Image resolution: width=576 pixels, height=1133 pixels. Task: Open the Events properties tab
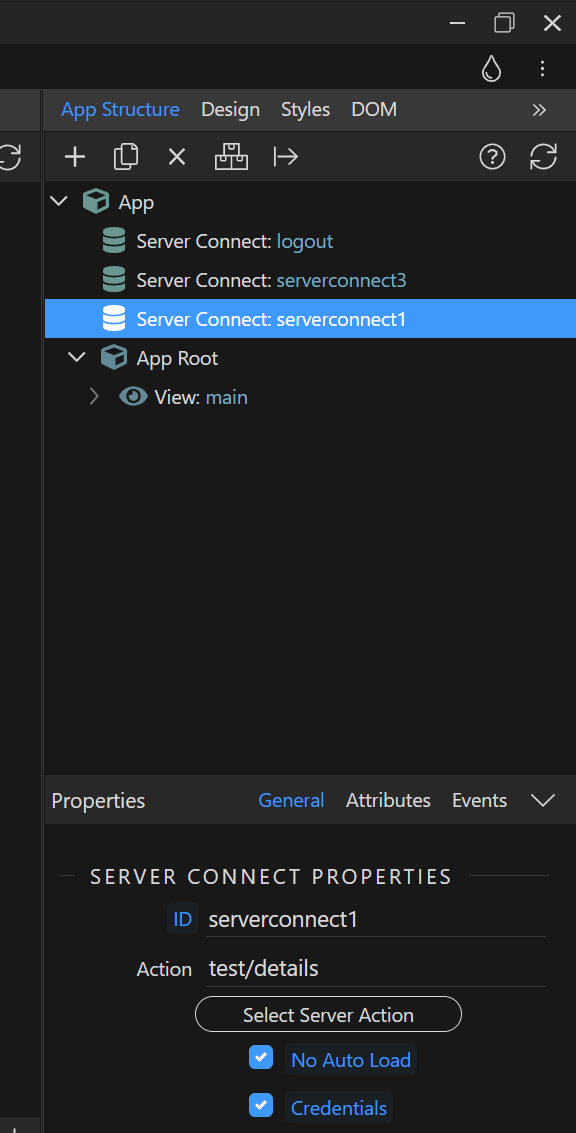click(x=478, y=800)
